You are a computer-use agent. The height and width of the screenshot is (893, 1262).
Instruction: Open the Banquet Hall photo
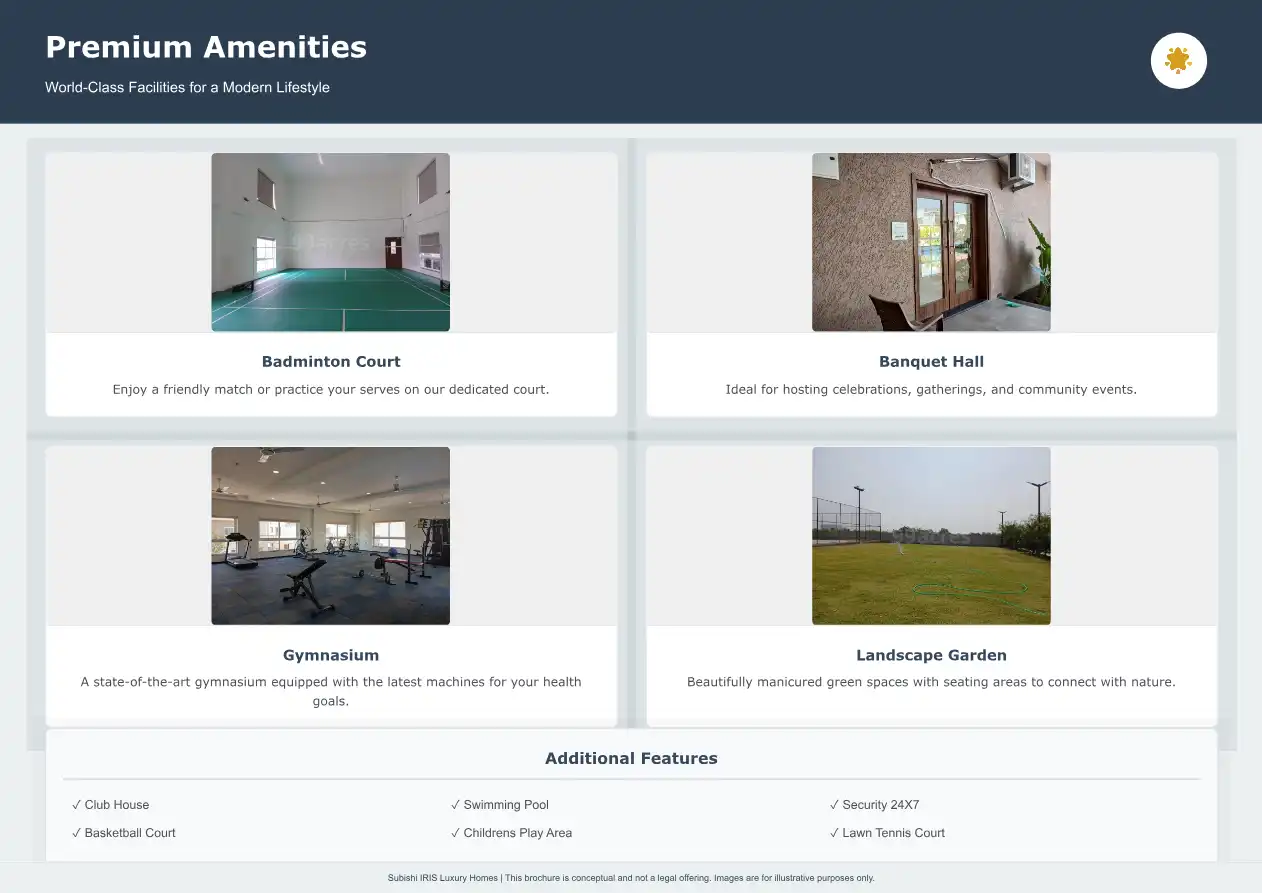point(930,242)
